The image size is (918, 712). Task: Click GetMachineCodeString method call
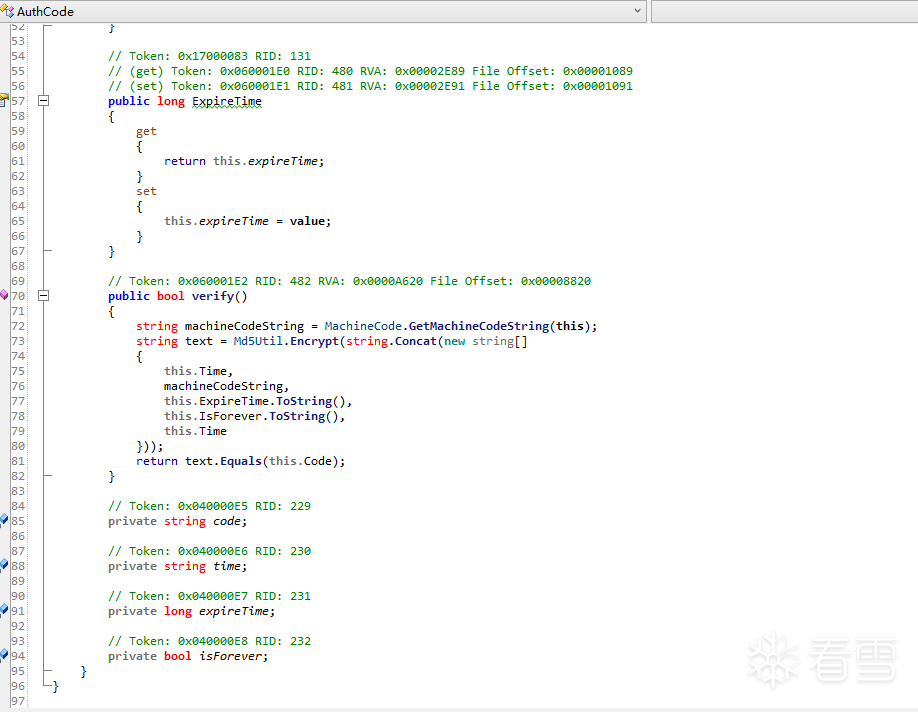(x=478, y=326)
